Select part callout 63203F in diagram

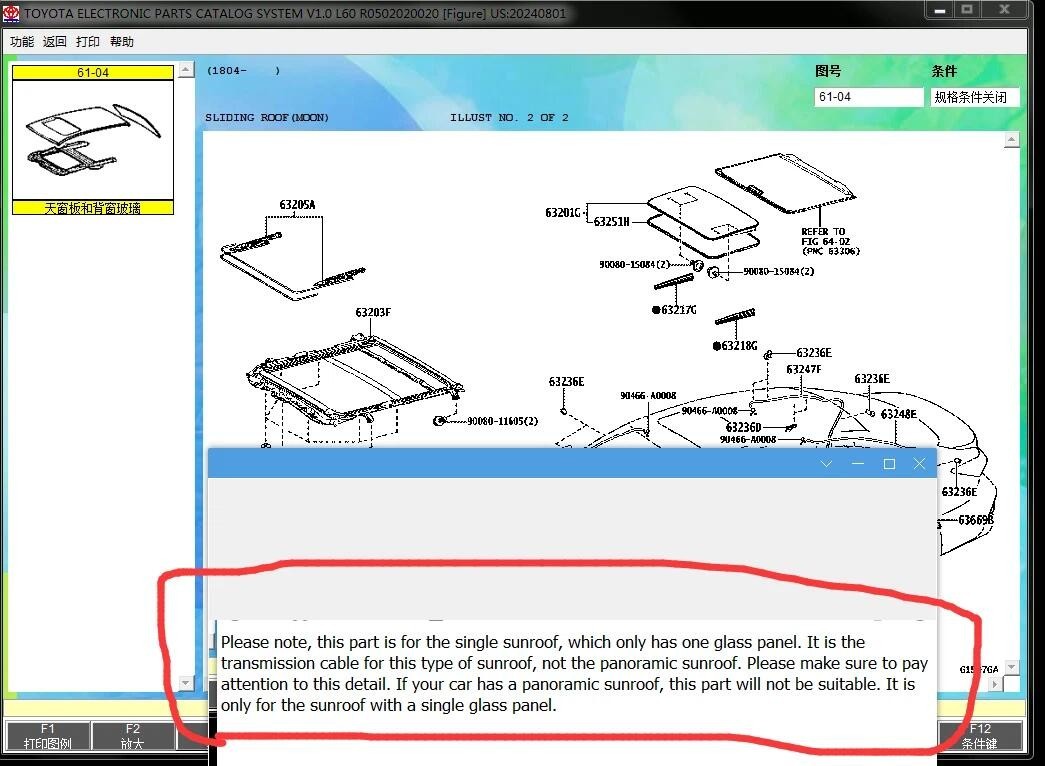(x=373, y=312)
